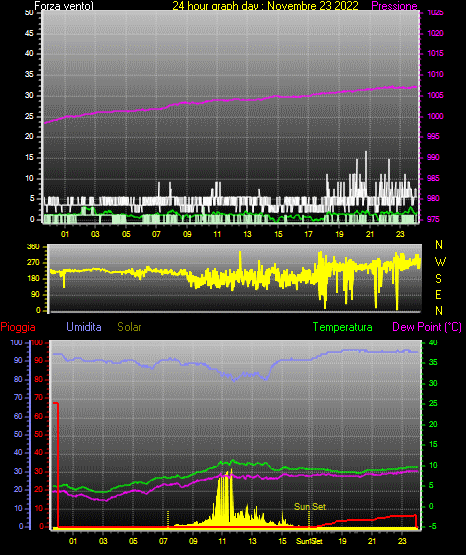The width and height of the screenshot is (466, 555).
Task: Click the red rain spike at chart start
Action: click(x=56, y=464)
